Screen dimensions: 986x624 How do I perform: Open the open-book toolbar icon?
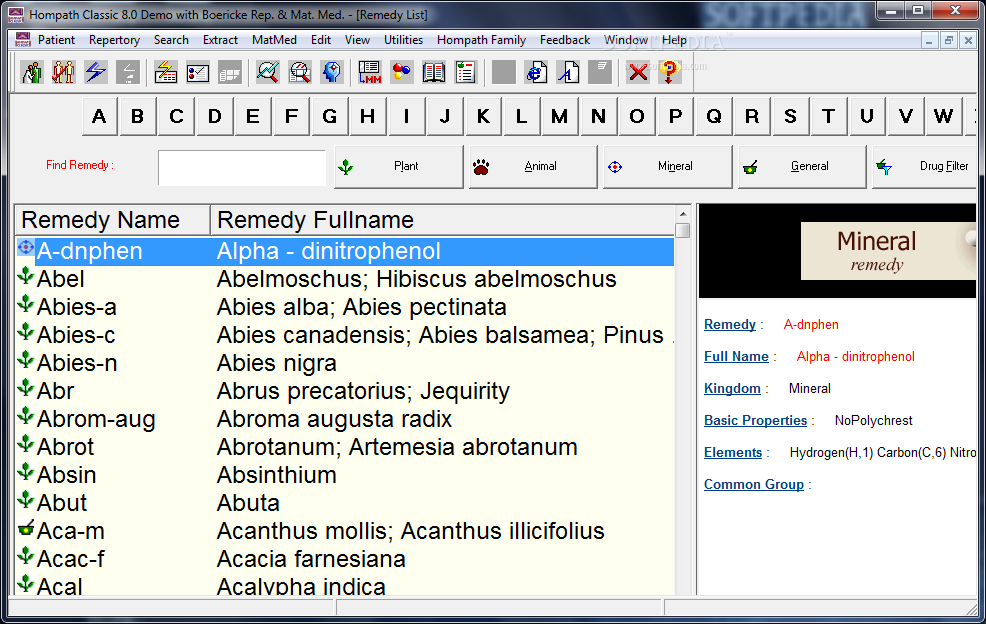434,72
